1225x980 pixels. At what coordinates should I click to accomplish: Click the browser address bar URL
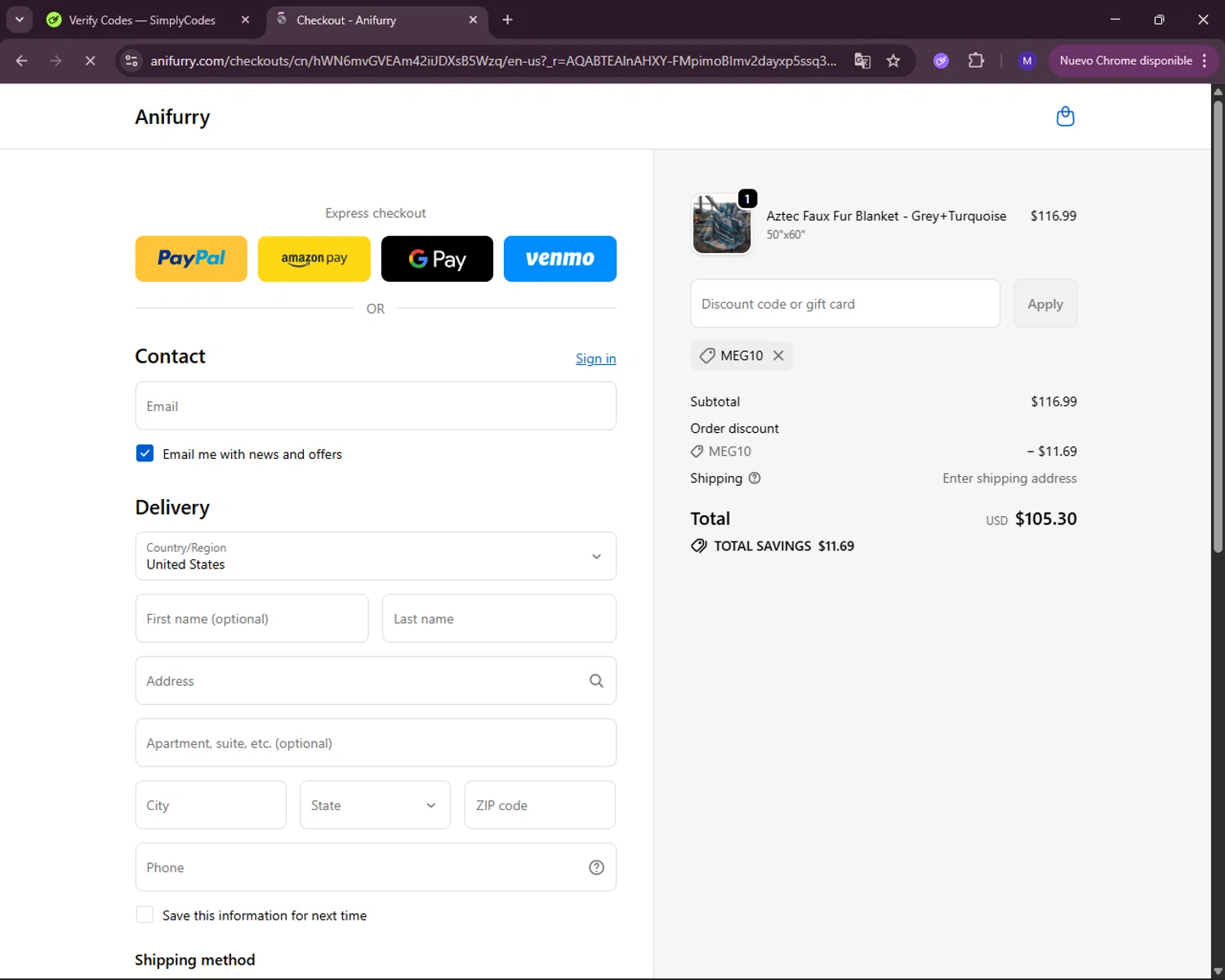click(493, 60)
